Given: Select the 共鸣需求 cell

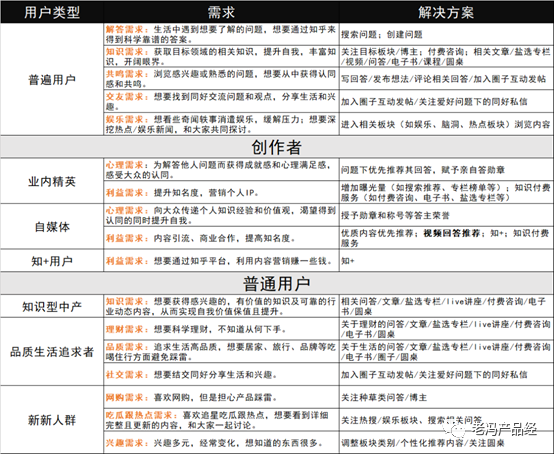Looking at the screenshot, I should tap(221, 79).
